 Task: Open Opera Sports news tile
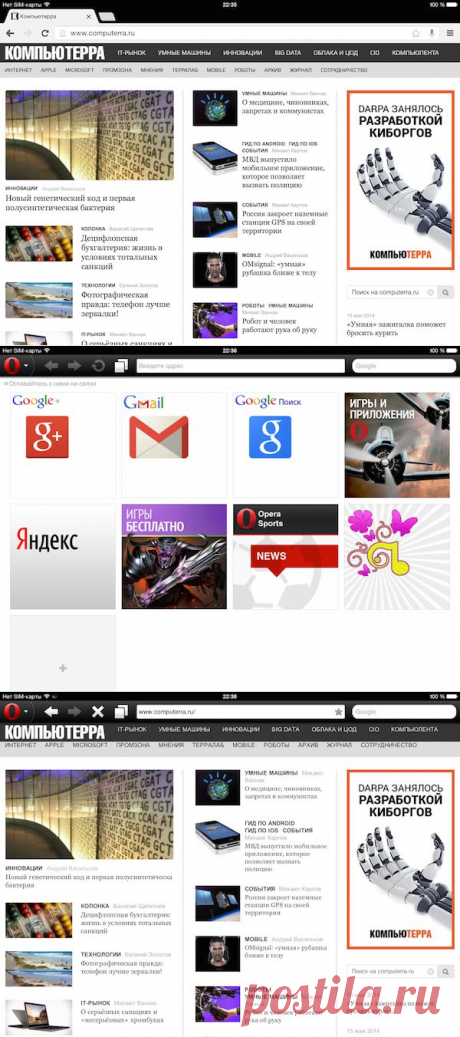pos(286,557)
